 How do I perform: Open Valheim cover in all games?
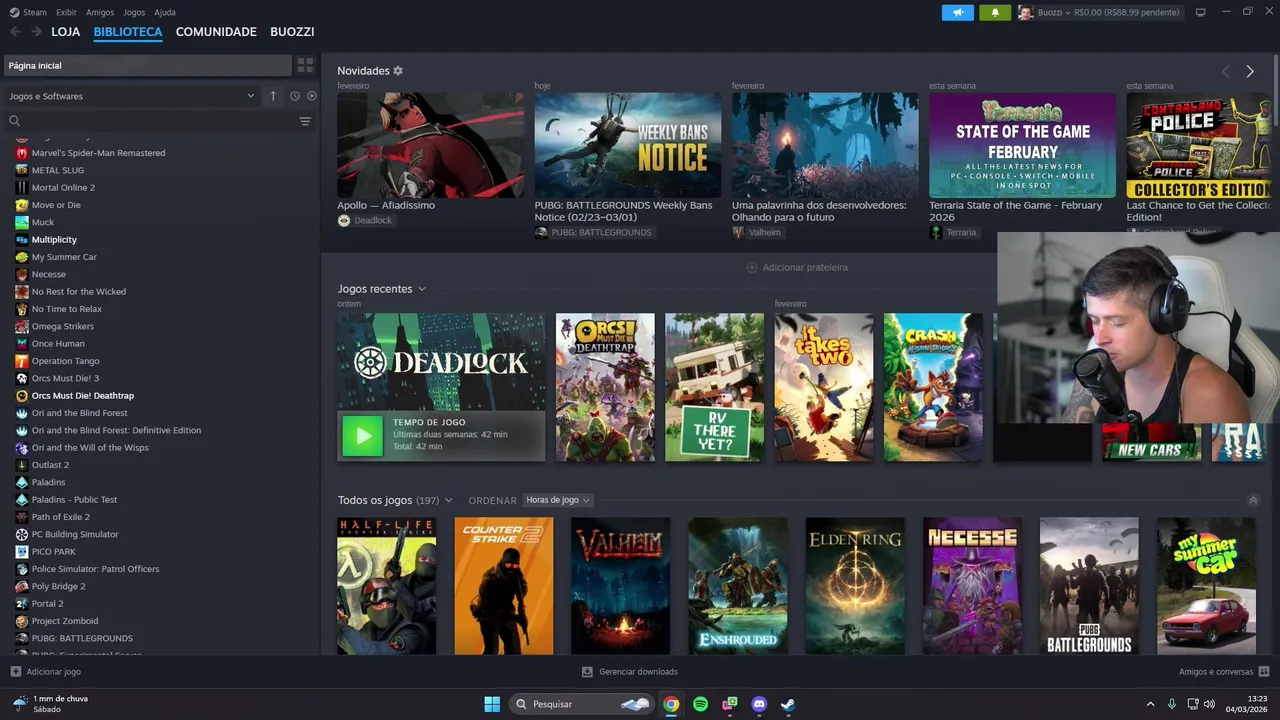coord(620,586)
